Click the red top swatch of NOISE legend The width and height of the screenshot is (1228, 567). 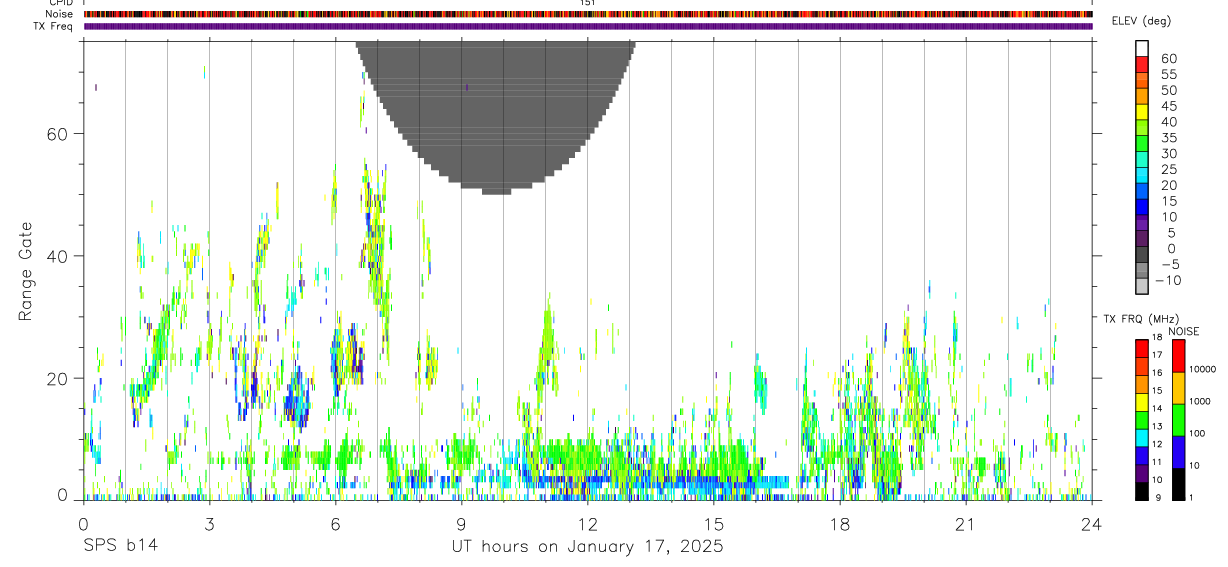coord(1179,356)
